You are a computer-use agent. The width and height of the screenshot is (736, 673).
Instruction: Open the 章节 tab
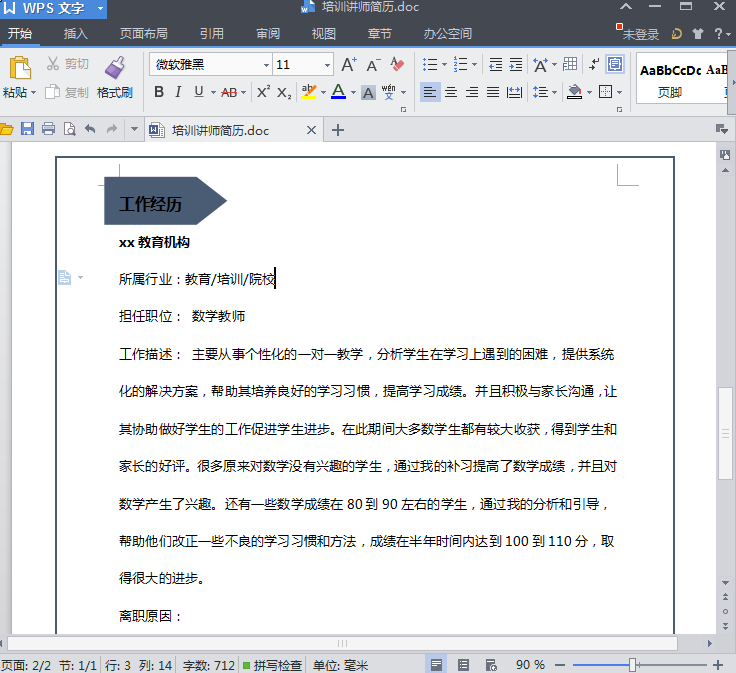coord(380,33)
